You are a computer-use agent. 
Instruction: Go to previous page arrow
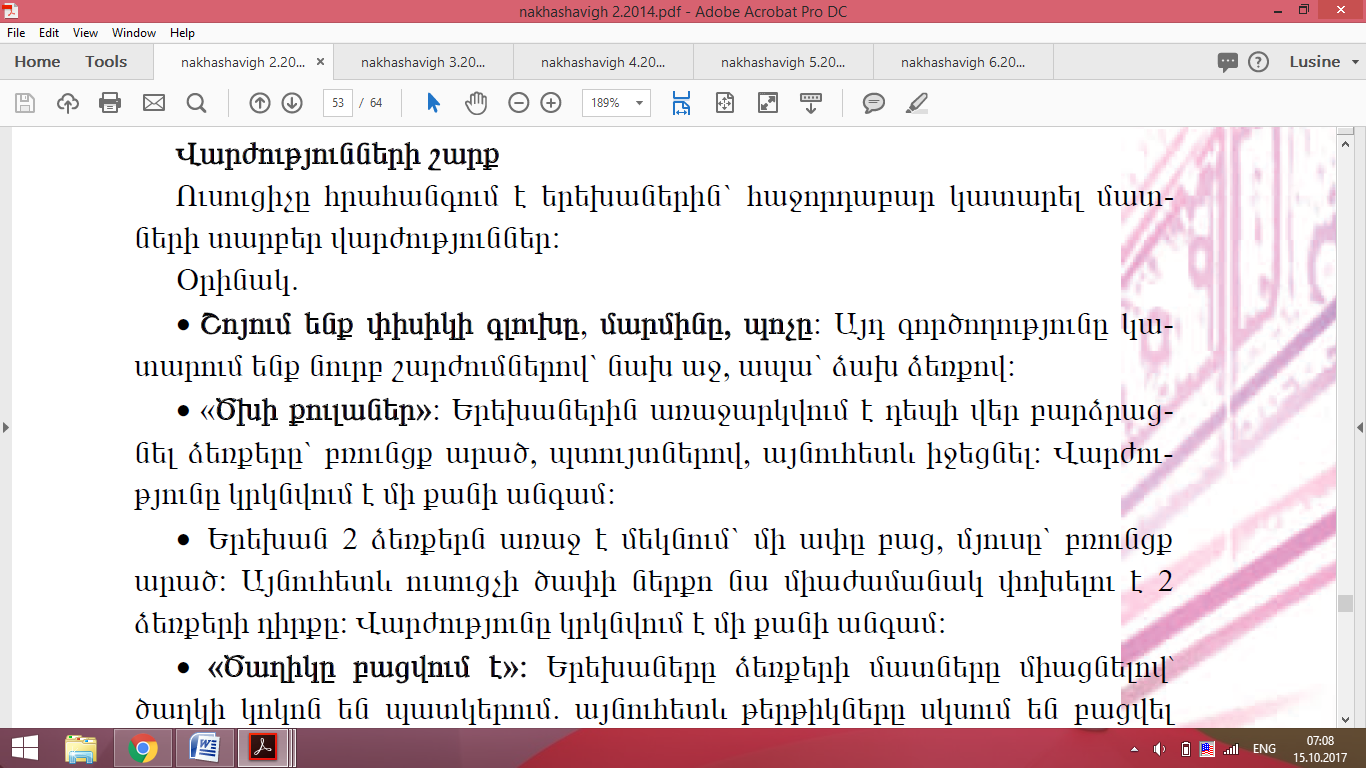[x=259, y=102]
